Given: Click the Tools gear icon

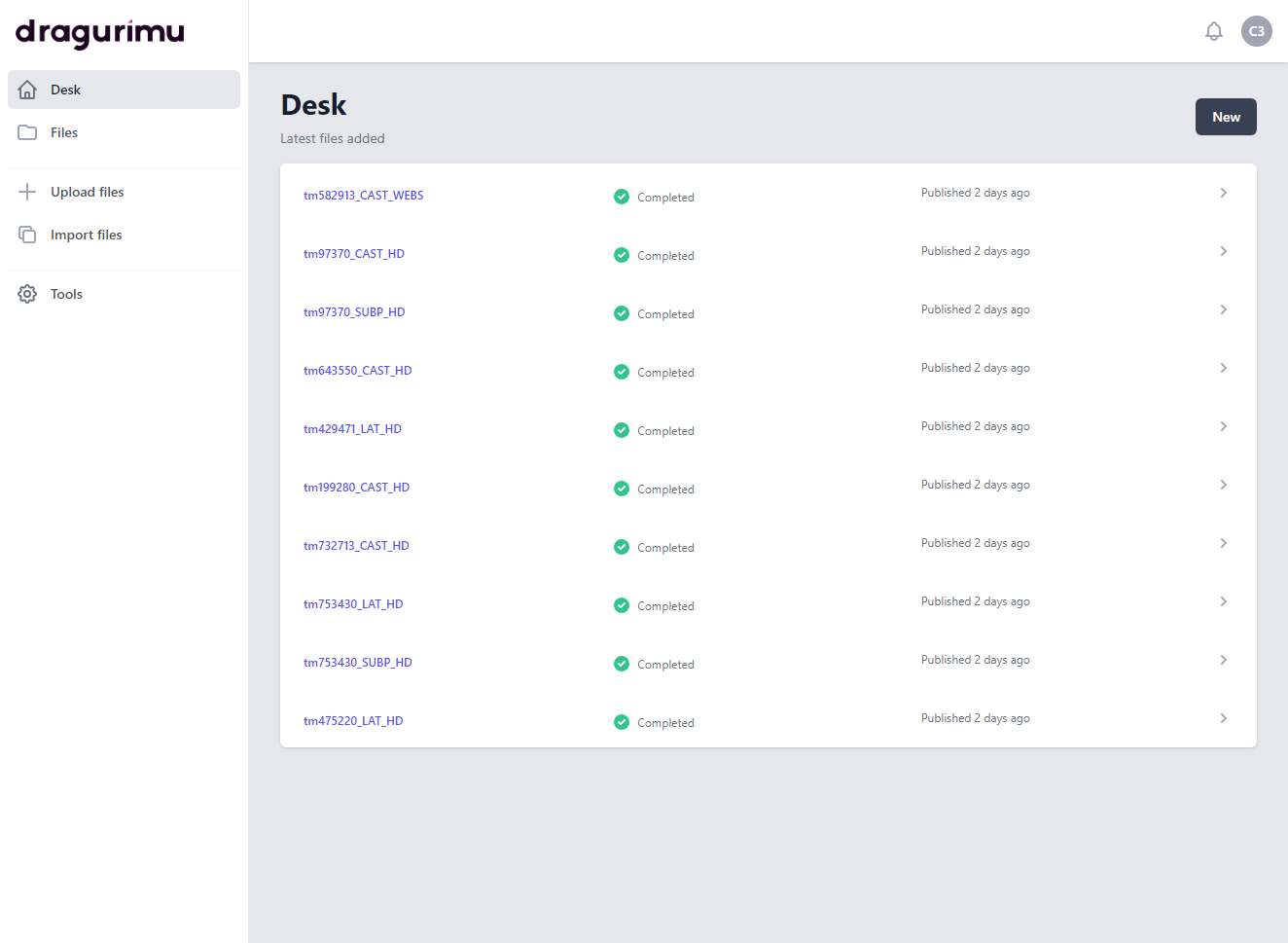Looking at the screenshot, I should [27, 294].
